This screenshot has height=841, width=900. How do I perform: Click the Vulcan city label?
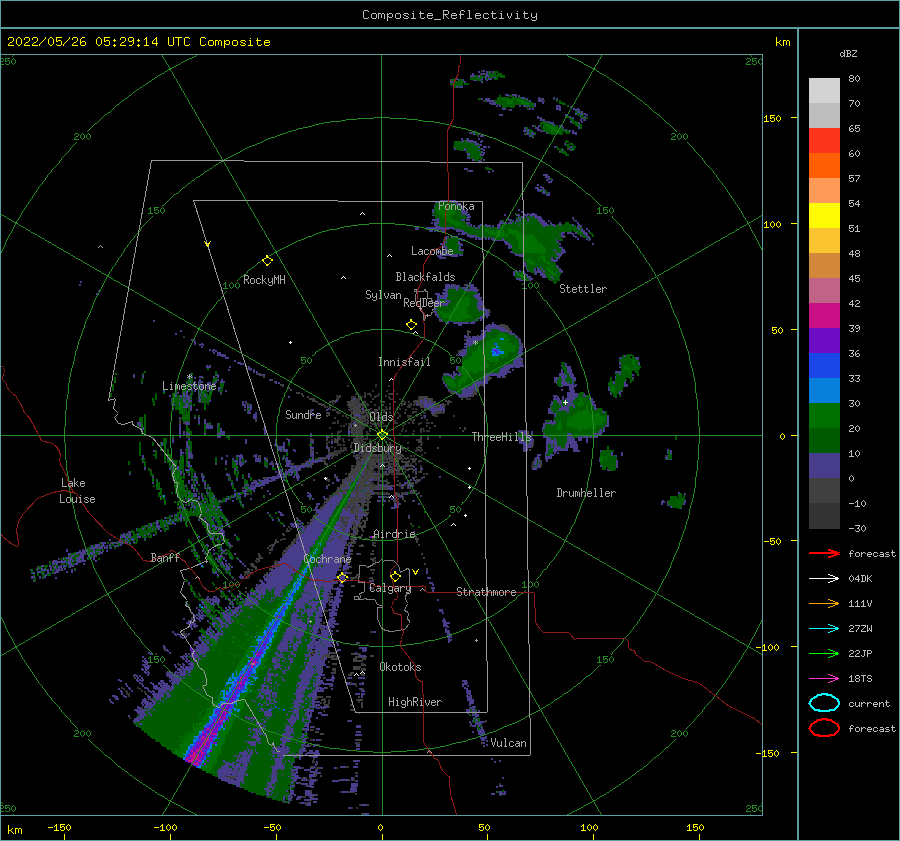pos(509,743)
